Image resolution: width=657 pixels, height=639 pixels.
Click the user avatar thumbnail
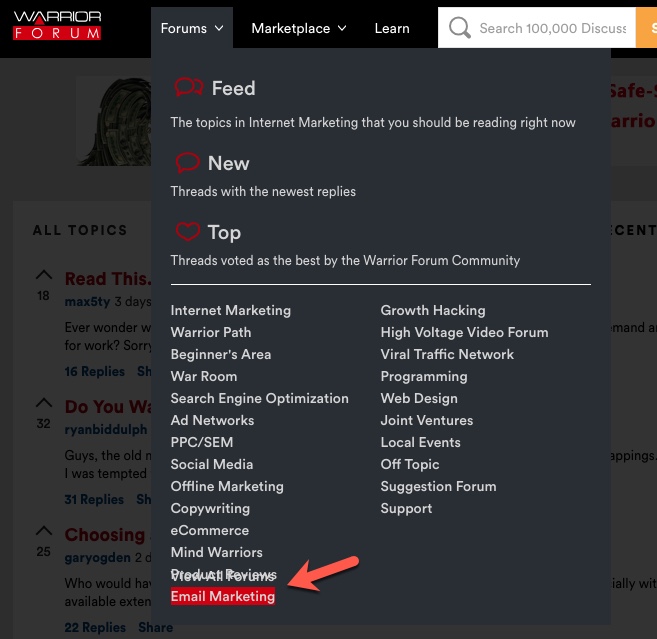(x=114, y=120)
